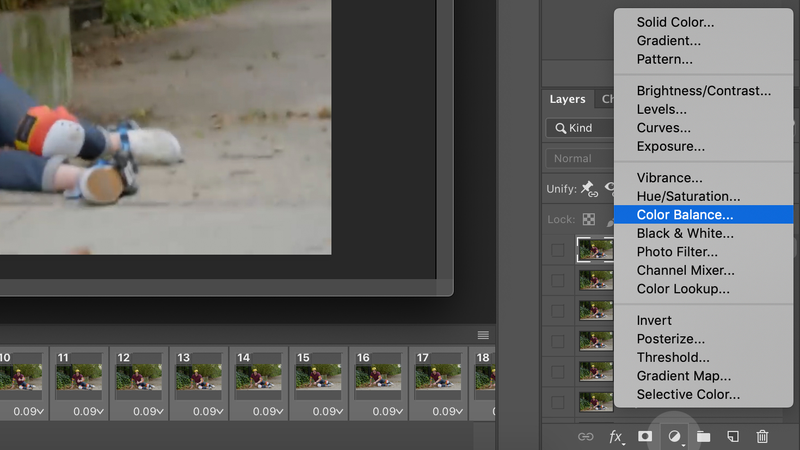The height and width of the screenshot is (450, 800).
Task: Delete layer with trash icon
Action: pos(762,437)
